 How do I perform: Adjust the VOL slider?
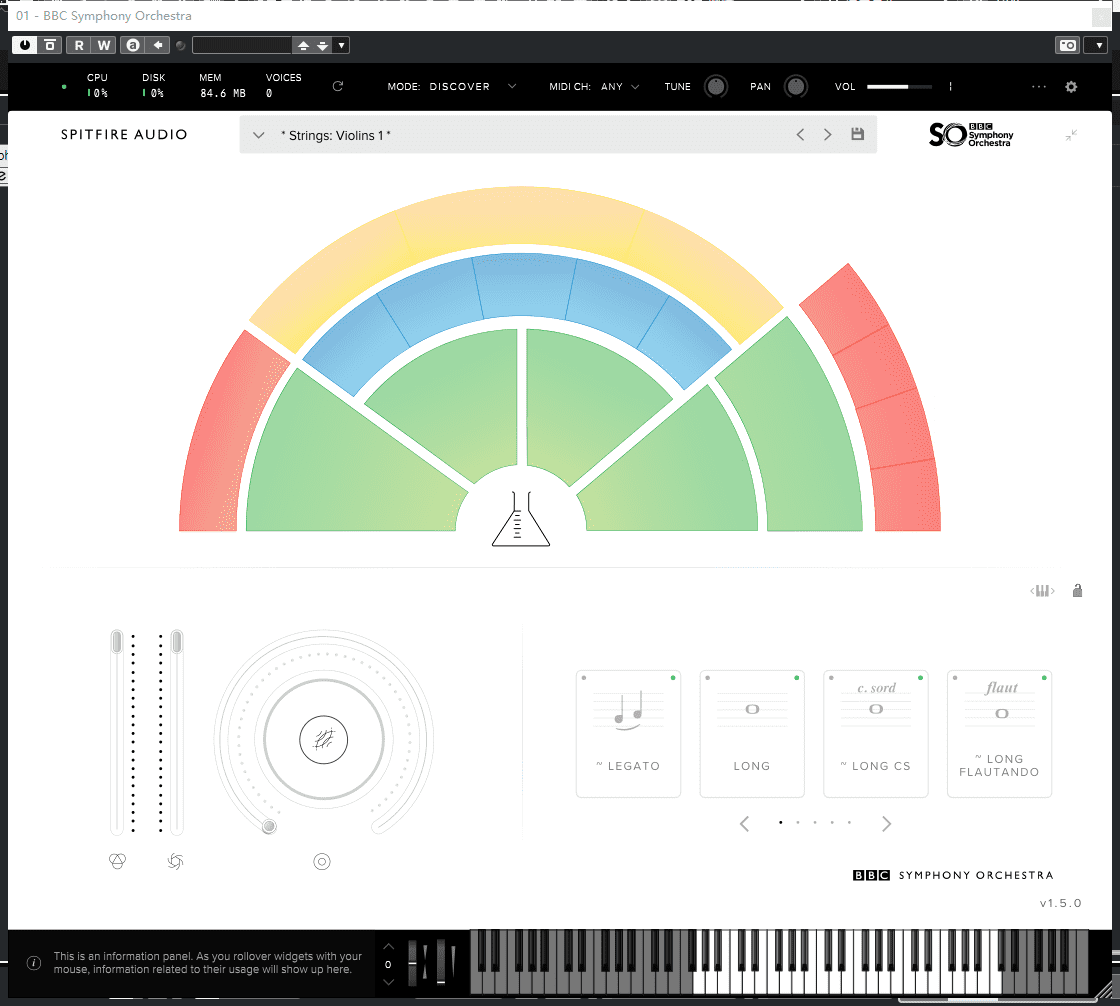[899, 87]
